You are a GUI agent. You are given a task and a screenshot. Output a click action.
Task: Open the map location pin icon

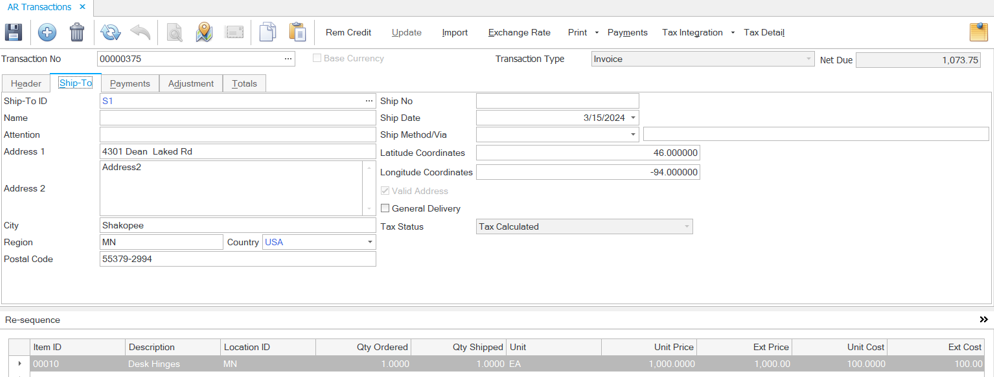[203, 32]
